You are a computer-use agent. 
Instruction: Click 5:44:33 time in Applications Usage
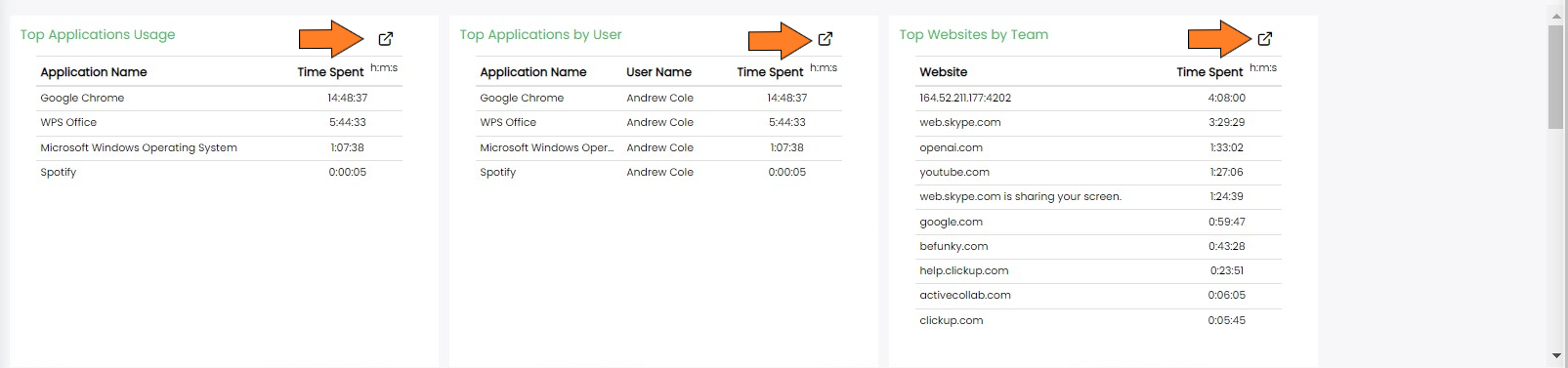click(348, 123)
